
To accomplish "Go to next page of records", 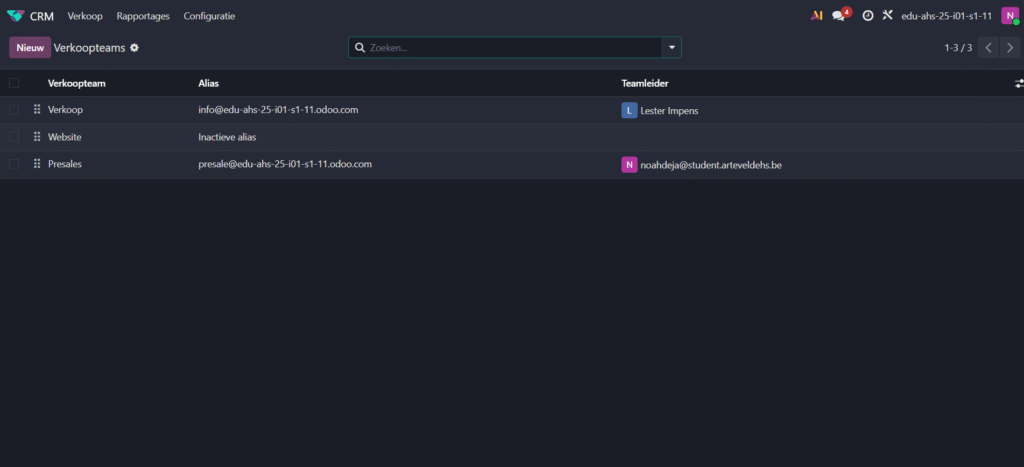I will coord(1010,48).
